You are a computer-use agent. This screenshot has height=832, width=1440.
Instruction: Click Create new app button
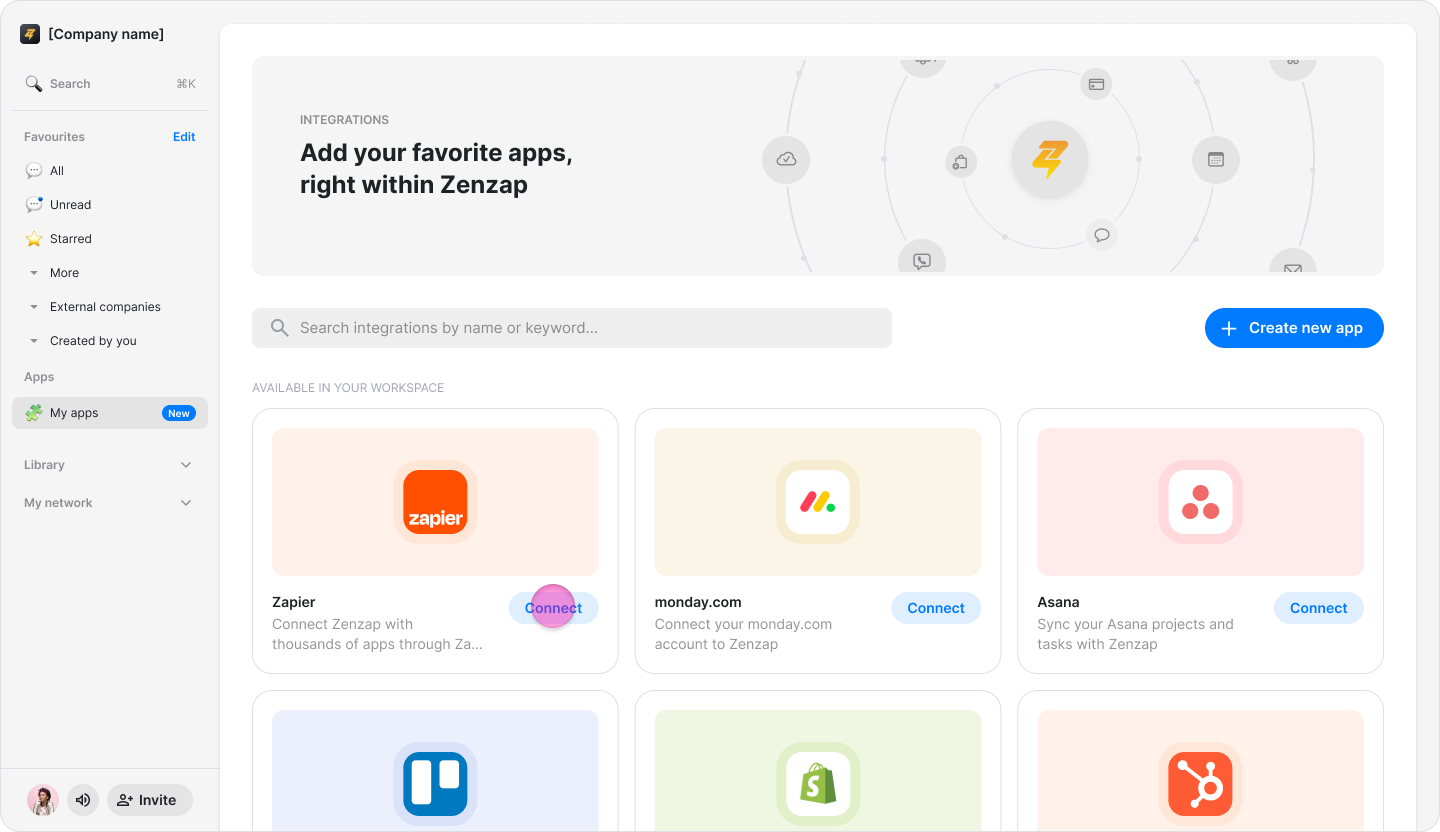click(x=1294, y=328)
